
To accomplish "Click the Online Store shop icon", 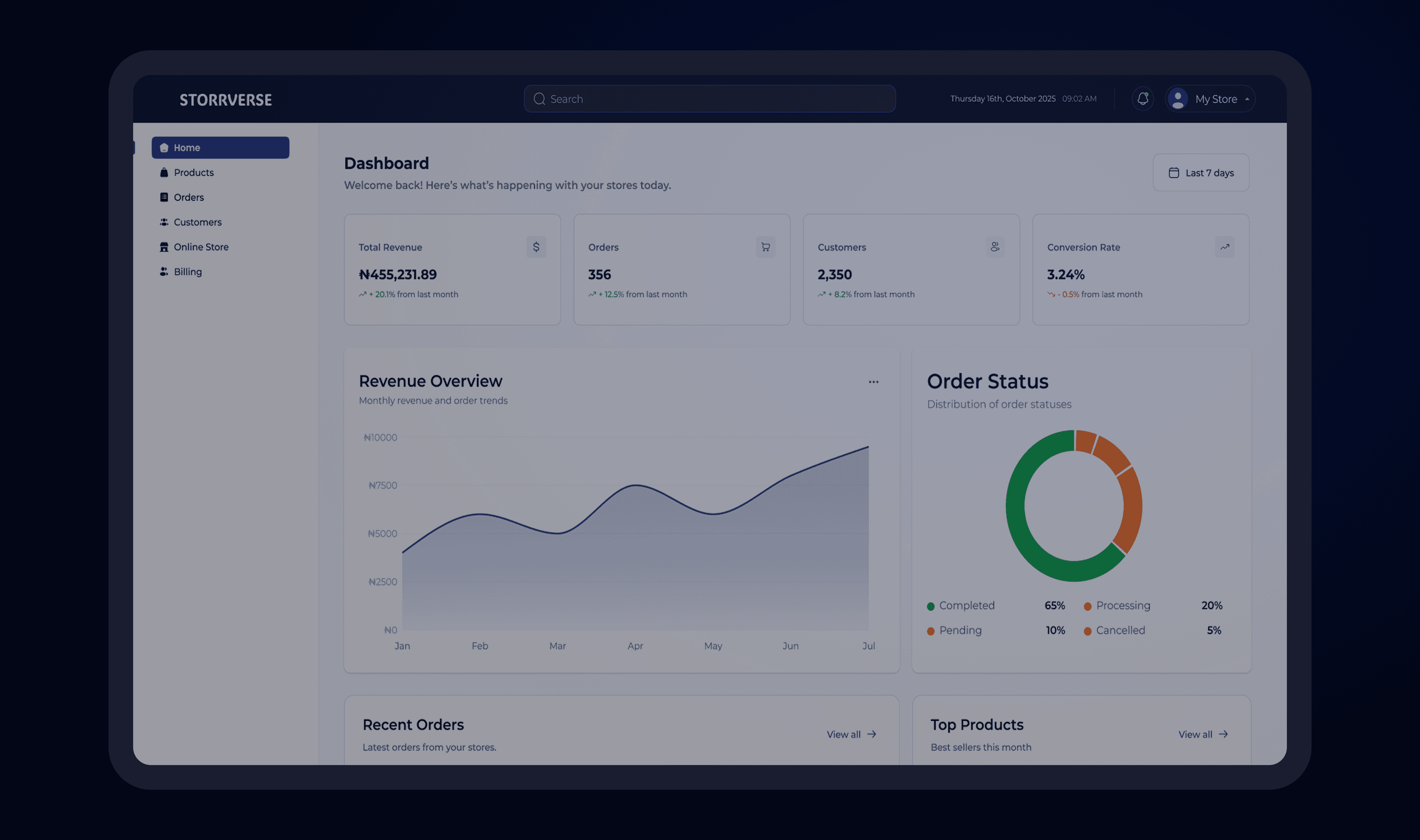I will (x=164, y=247).
